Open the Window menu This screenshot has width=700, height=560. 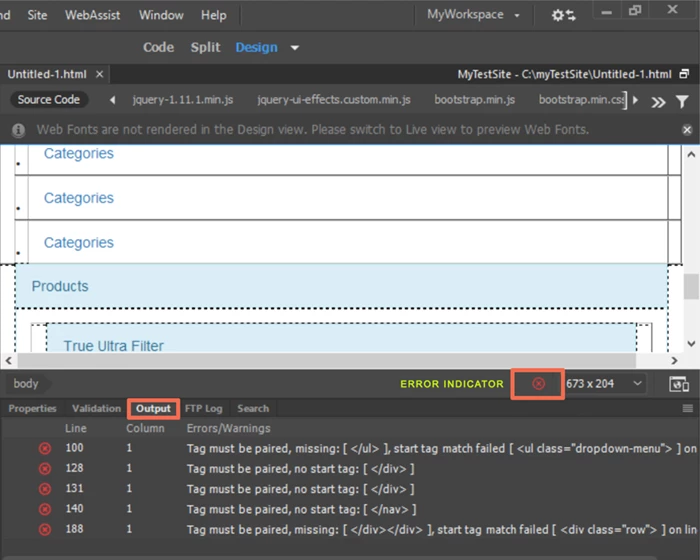161,15
